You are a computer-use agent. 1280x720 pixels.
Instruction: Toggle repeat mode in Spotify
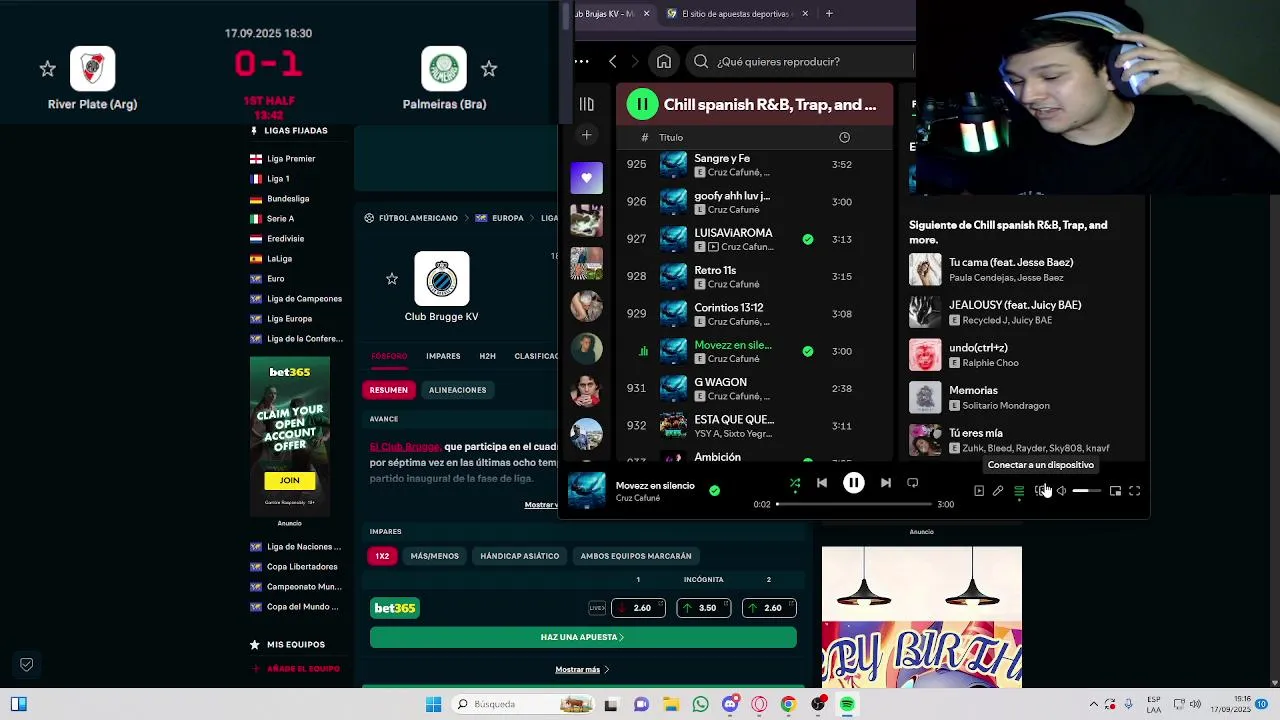coord(912,483)
